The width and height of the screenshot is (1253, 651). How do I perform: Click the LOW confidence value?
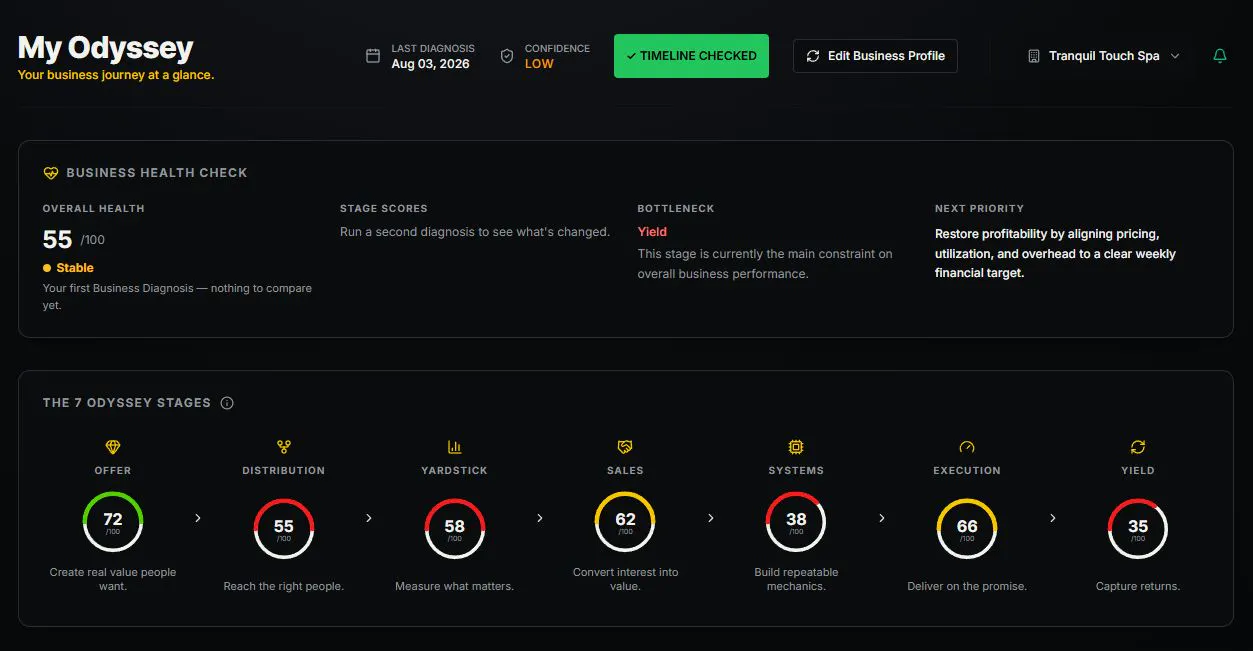coord(539,64)
